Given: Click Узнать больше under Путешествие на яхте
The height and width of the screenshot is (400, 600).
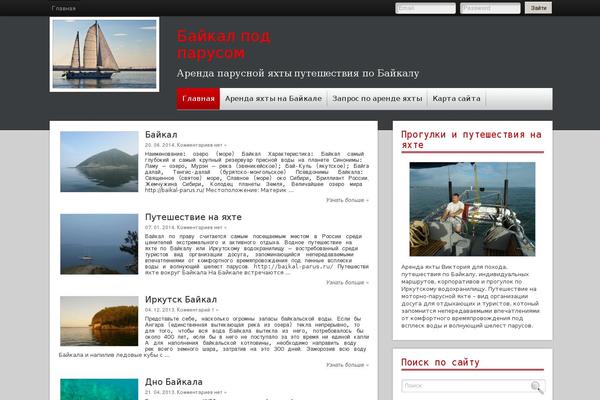Looking at the screenshot, I should [347, 282].
